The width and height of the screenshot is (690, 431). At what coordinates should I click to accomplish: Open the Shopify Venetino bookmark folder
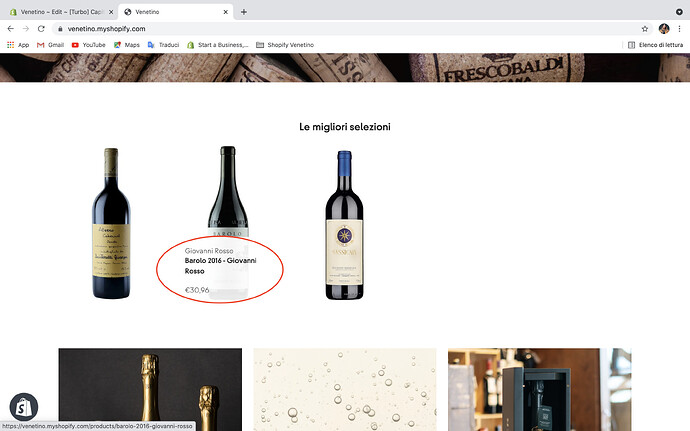coord(285,45)
